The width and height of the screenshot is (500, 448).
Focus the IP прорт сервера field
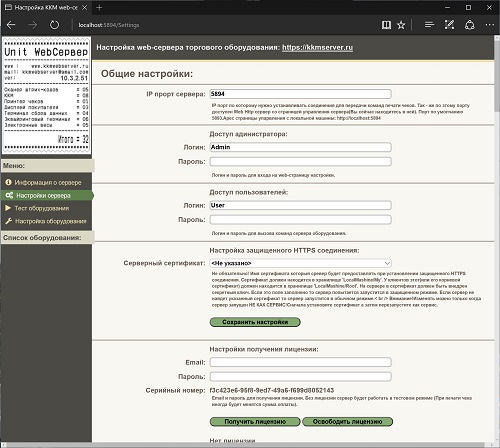(x=300, y=94)
